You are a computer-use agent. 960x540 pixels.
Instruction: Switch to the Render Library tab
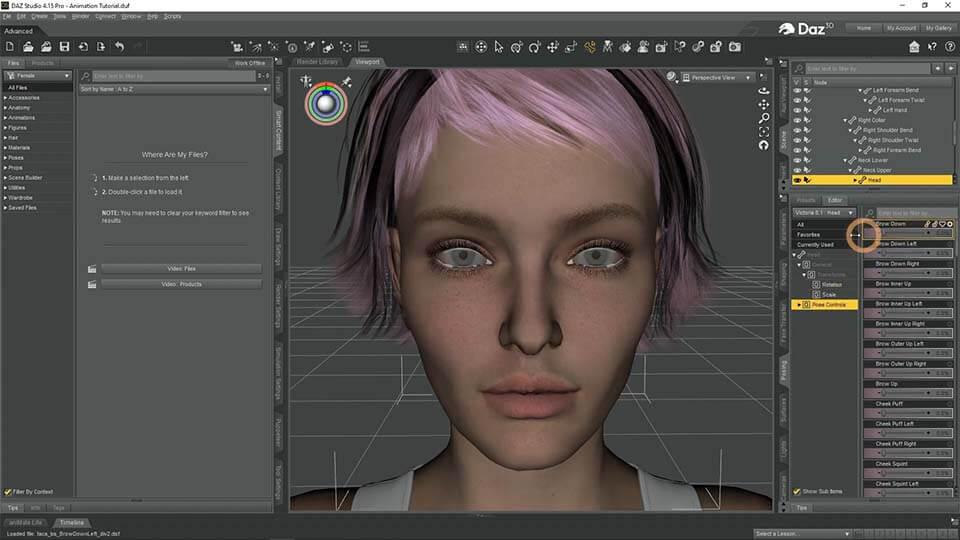pyautogui.click(x=317, y=62)
